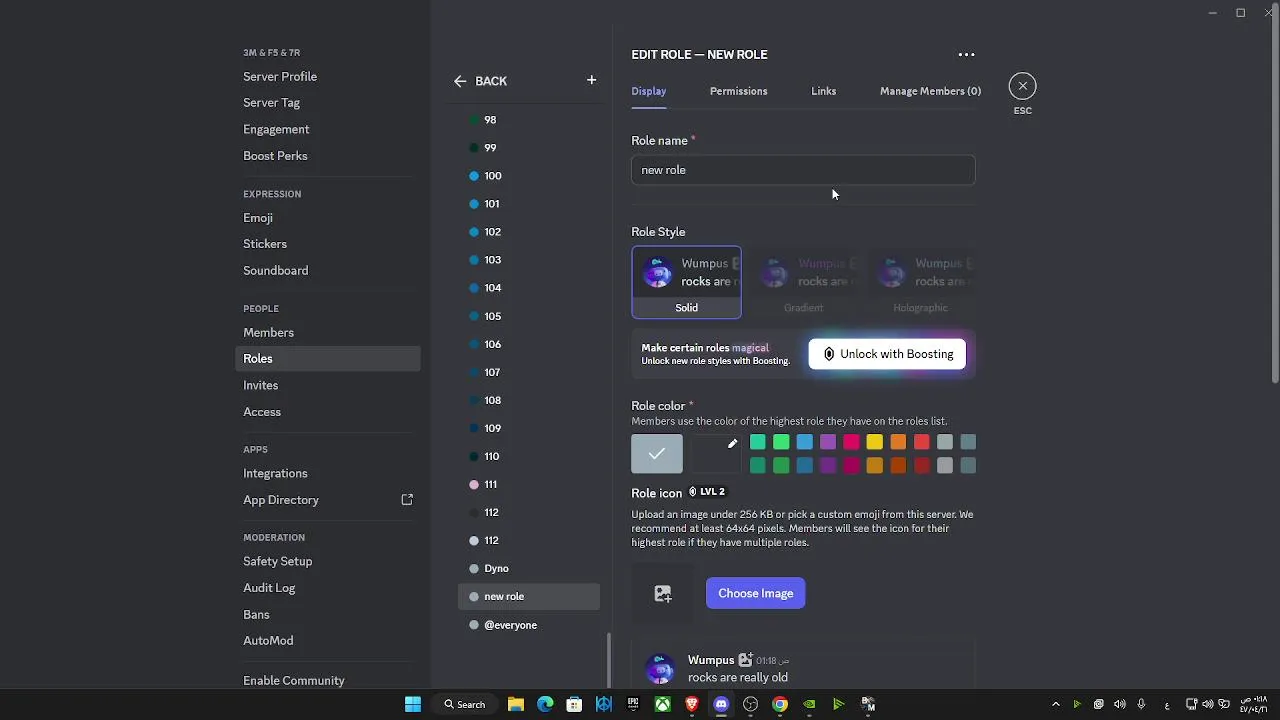
Task: Go back using the BACK arrow
Action: [480, 81]
